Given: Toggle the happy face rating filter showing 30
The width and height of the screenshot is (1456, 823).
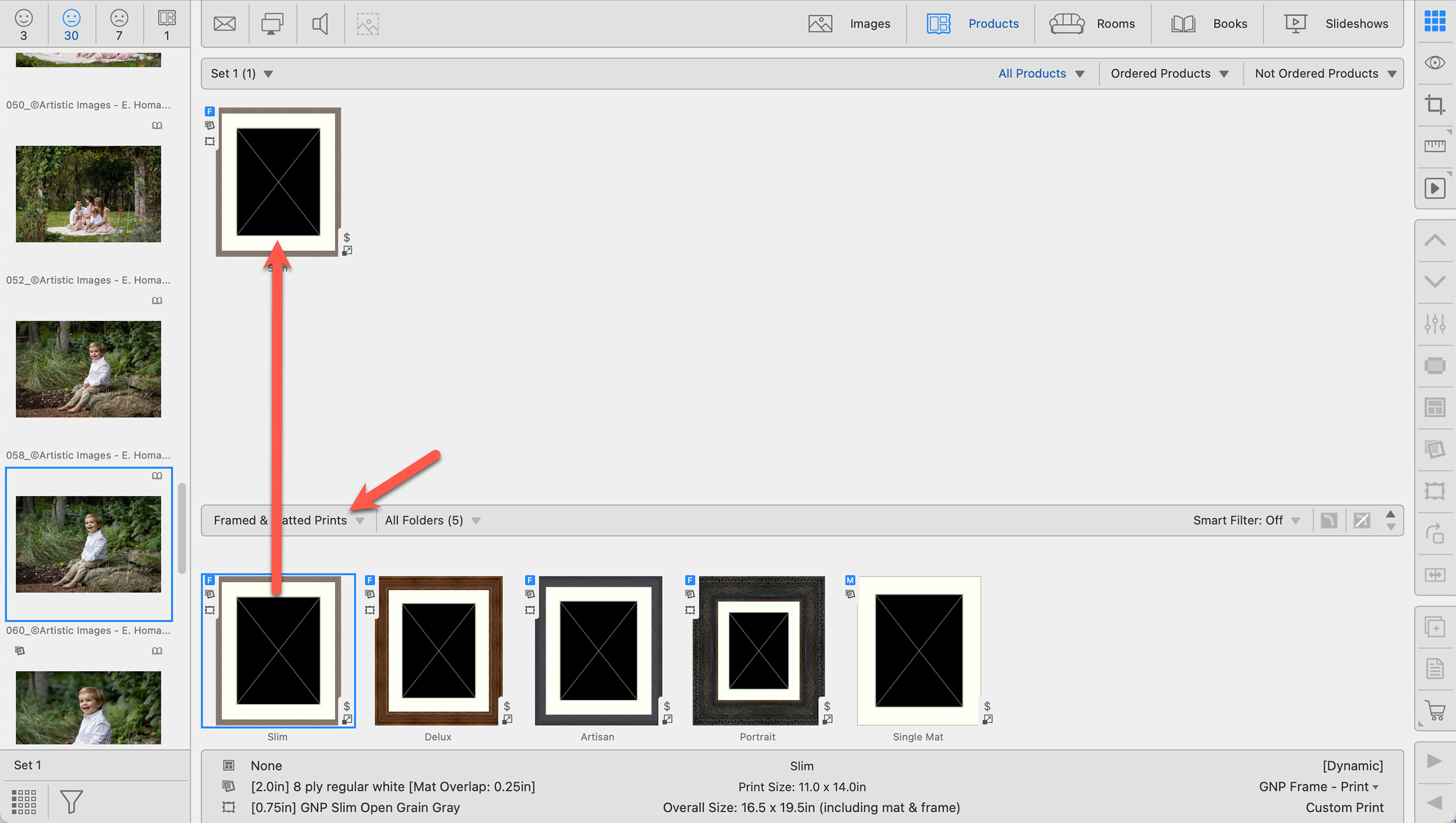Looking at the screenshot, I should 71,24.
